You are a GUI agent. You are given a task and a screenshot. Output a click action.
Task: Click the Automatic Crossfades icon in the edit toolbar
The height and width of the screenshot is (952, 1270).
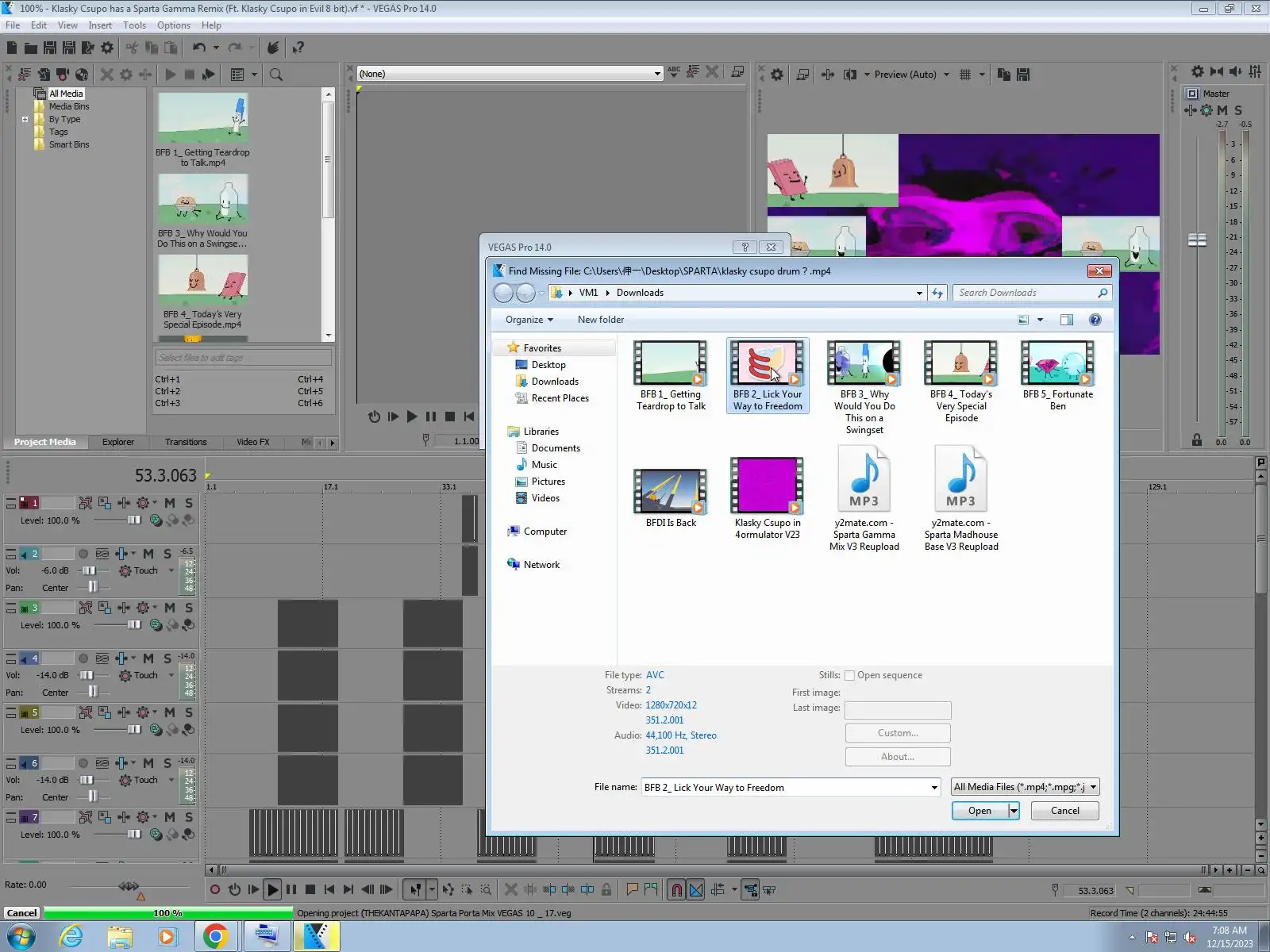[x=696, y=890]
